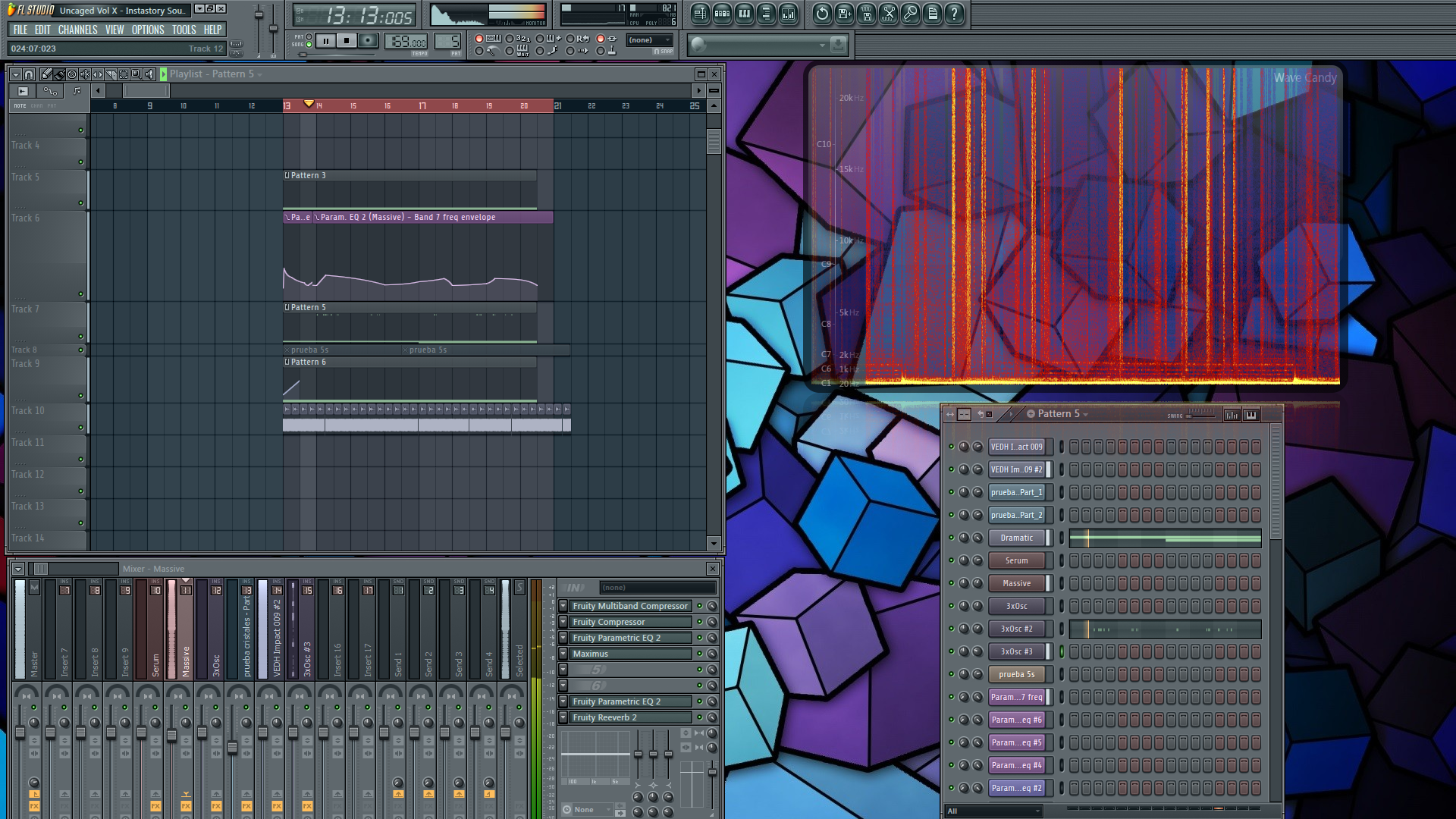This screenshot has height=819, width=1456.
Task: Open the audio editor scissors icon
Action: click(888, 13)
